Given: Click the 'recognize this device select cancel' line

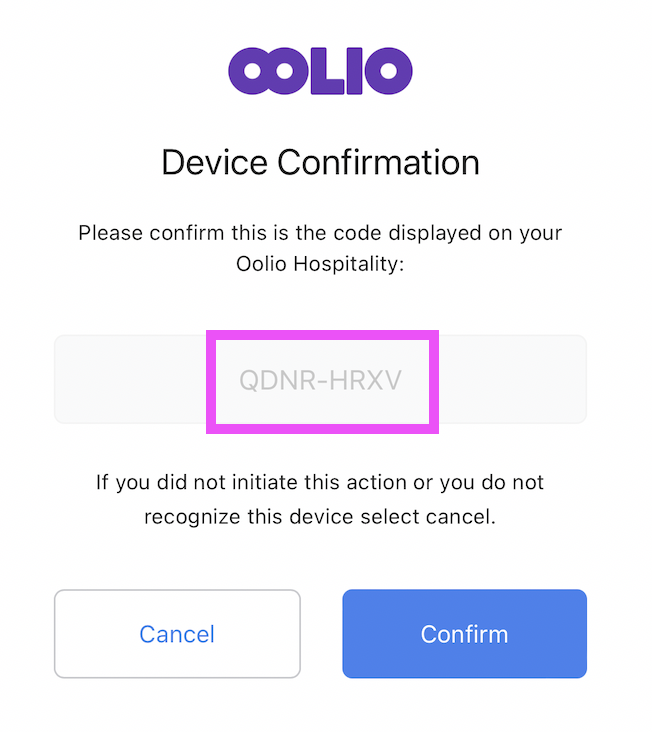Looking at the screenshot, I should point(320,517).
